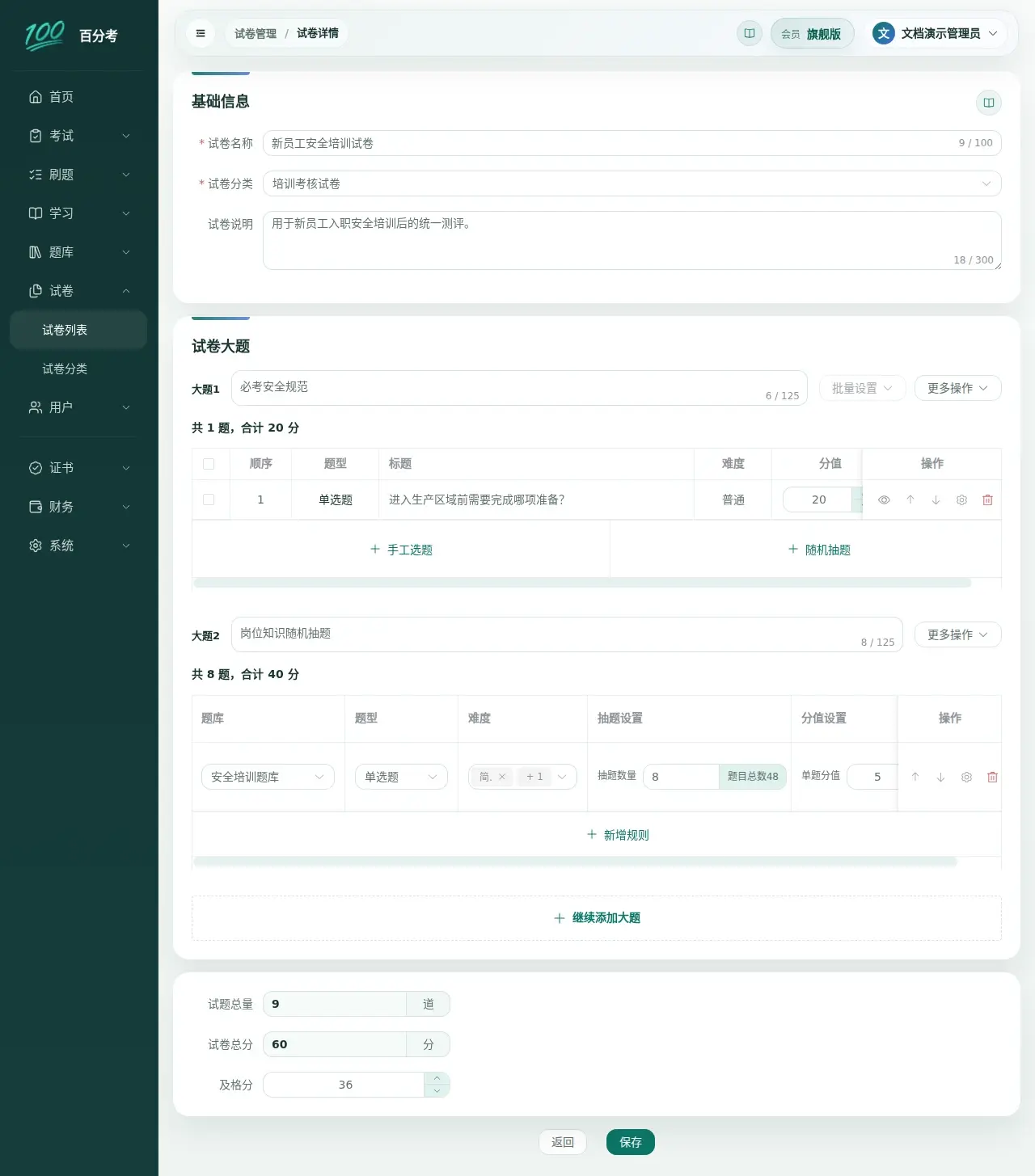Open the 单选题 question type dropdown
The width and height of the screenshot is (1035, 1176).
click(401, 777)
